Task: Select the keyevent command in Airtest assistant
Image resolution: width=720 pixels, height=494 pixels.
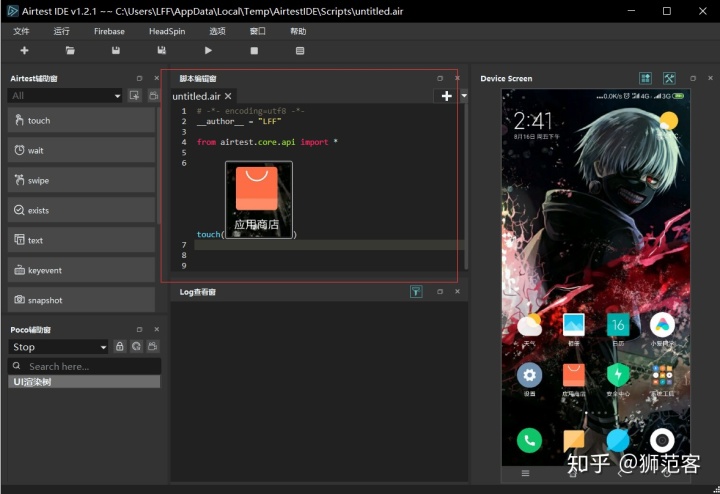Action: click(81, 270)
